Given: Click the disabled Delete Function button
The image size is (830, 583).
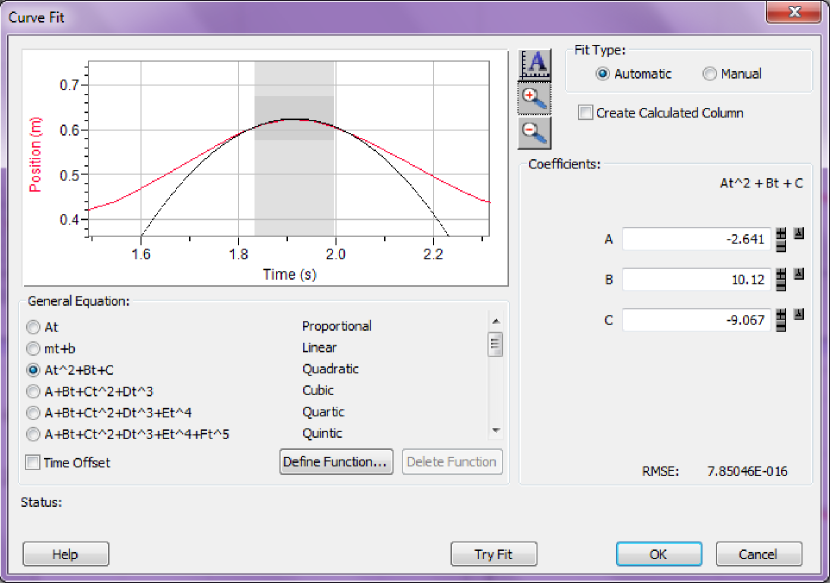Looking at the screenshot, I should (452, 462).
